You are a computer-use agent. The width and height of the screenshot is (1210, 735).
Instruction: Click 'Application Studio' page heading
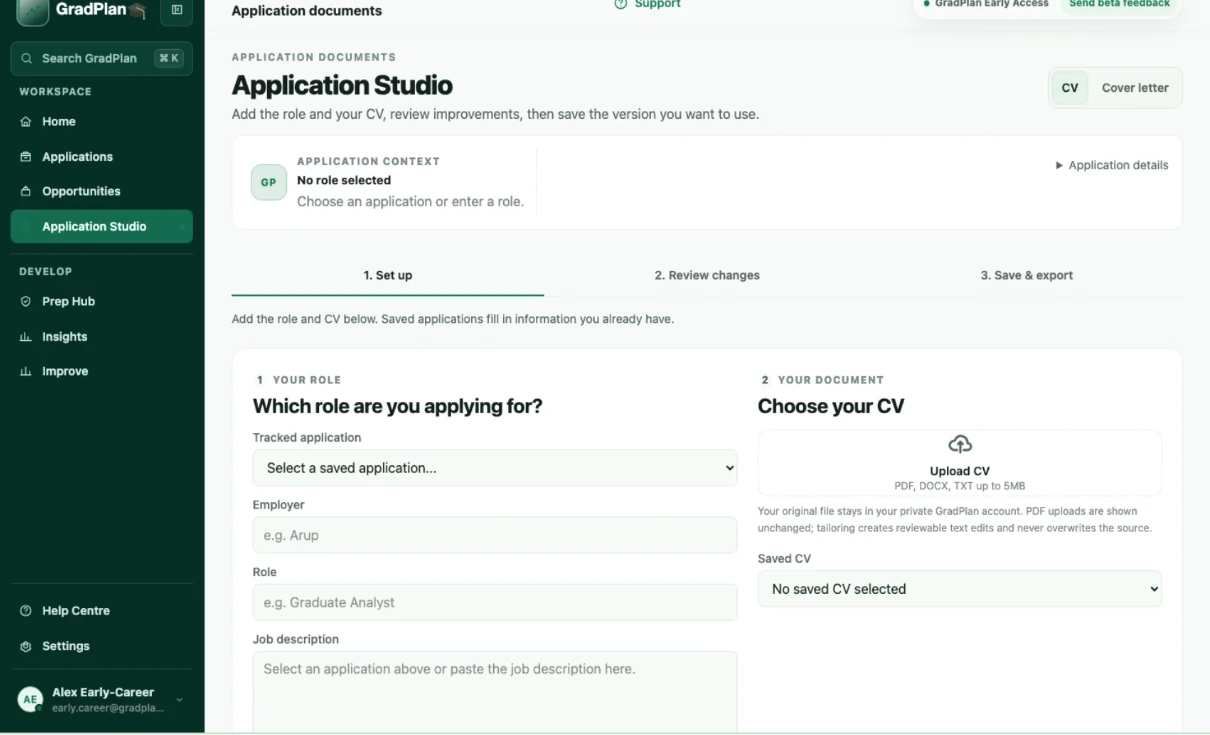[342, 85]
